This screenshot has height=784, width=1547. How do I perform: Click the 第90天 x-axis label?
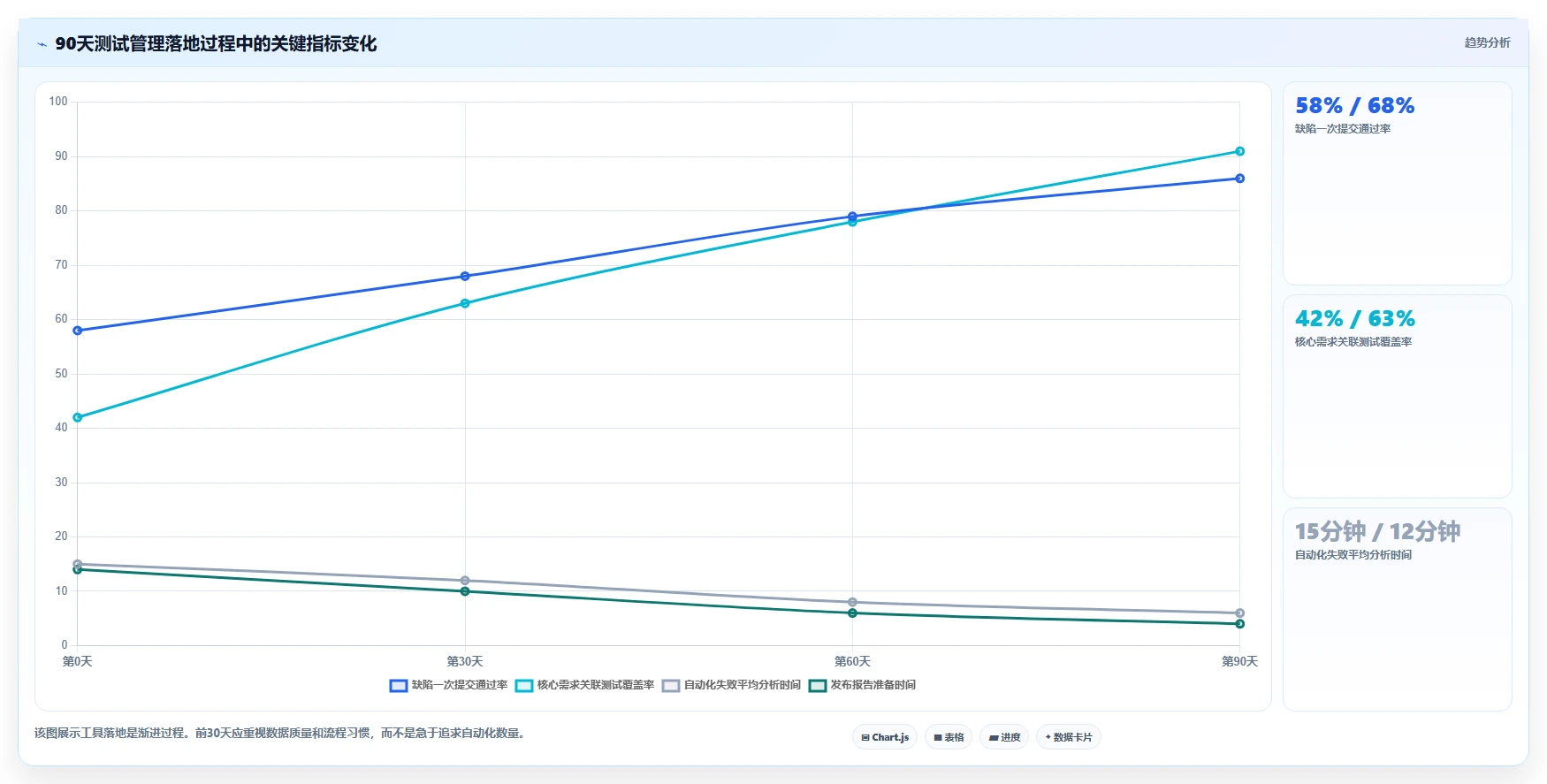click(x=1239, y=661)
